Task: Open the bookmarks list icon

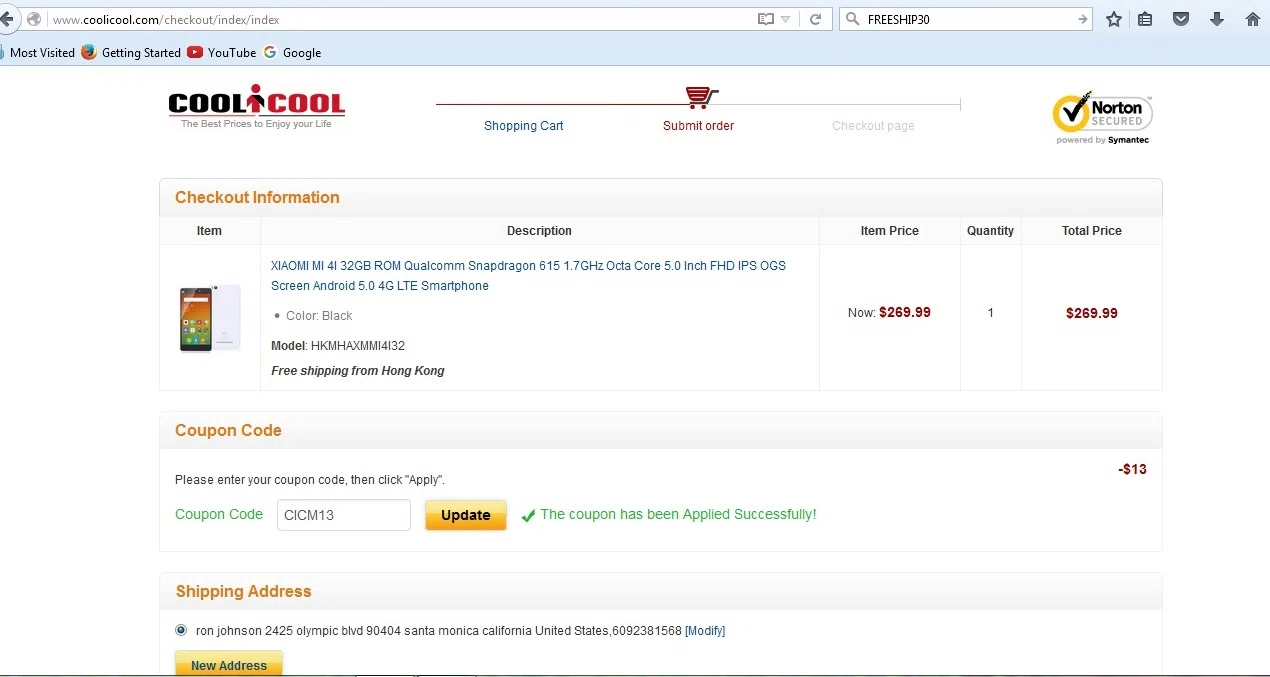Action: [x=1146, y=19]
